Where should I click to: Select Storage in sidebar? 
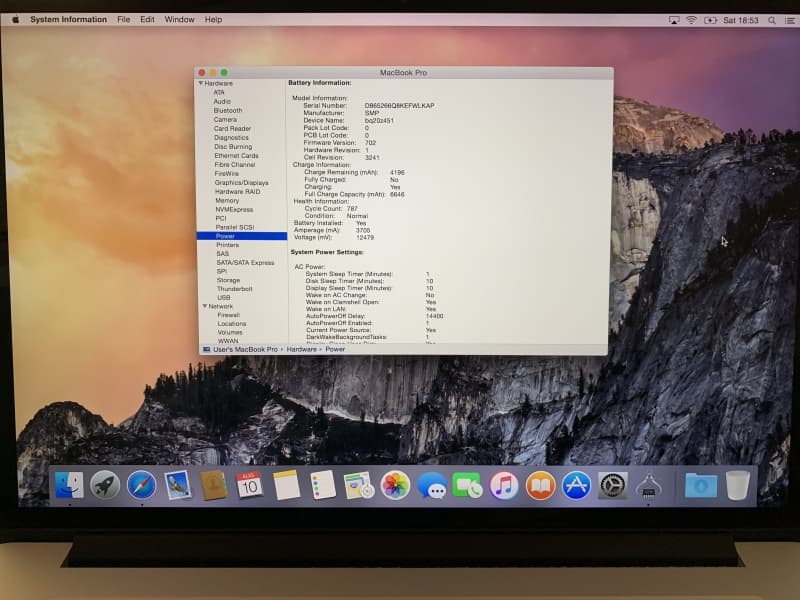pyautogui.click(x=228, y=280)
